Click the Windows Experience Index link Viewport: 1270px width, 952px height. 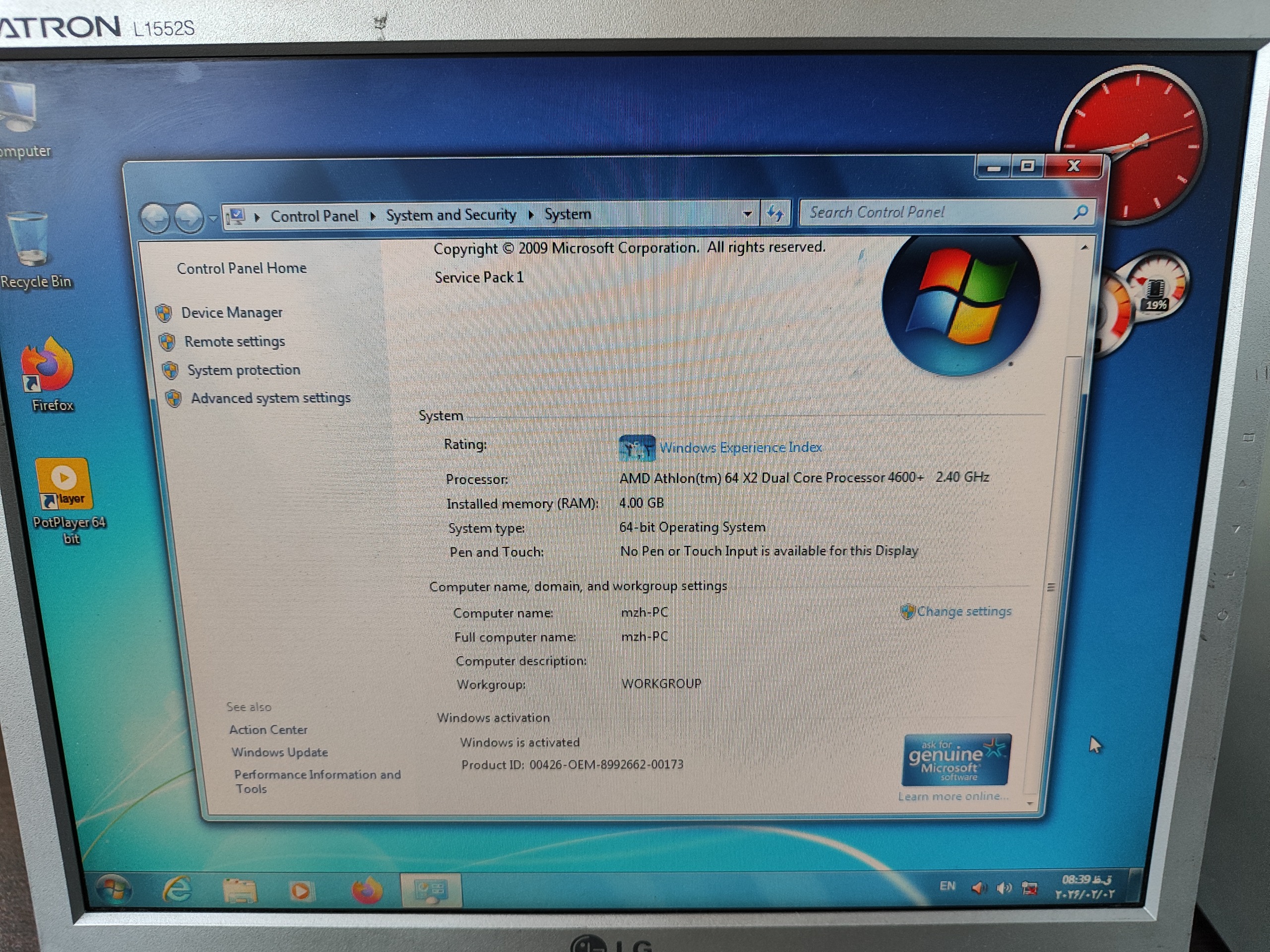tap(740, 447)
